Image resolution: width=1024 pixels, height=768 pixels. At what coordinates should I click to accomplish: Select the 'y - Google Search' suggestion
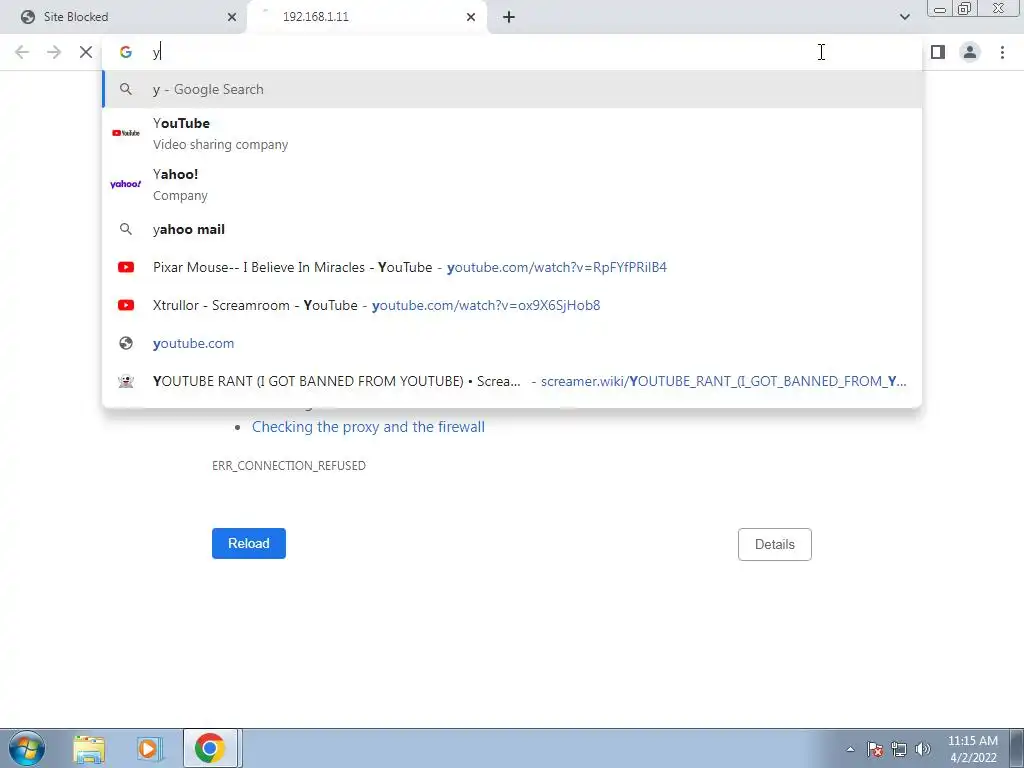point(512,89)
